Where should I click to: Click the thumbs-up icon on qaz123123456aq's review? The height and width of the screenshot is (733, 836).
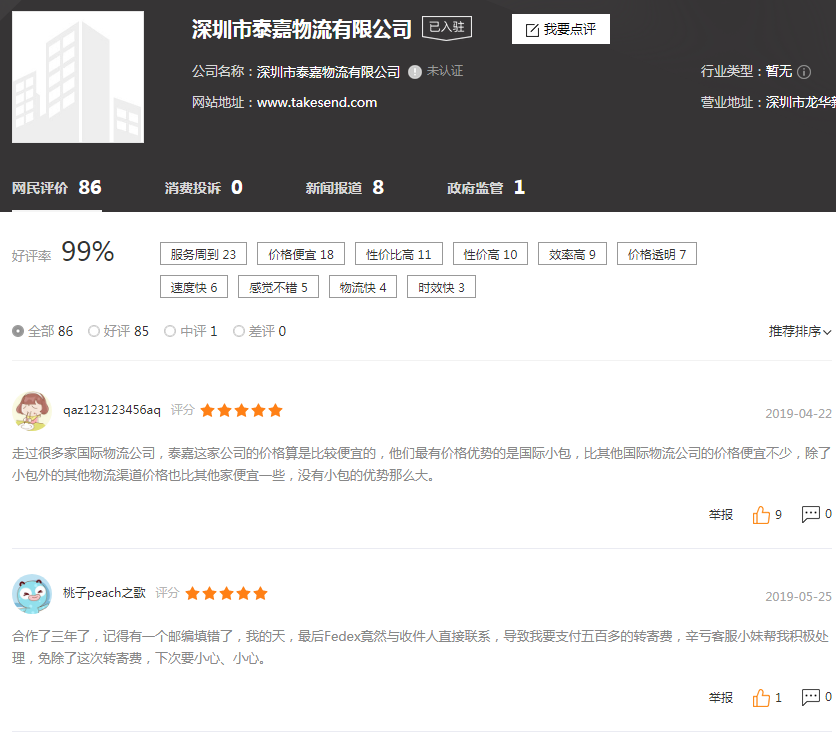point(762,515)
